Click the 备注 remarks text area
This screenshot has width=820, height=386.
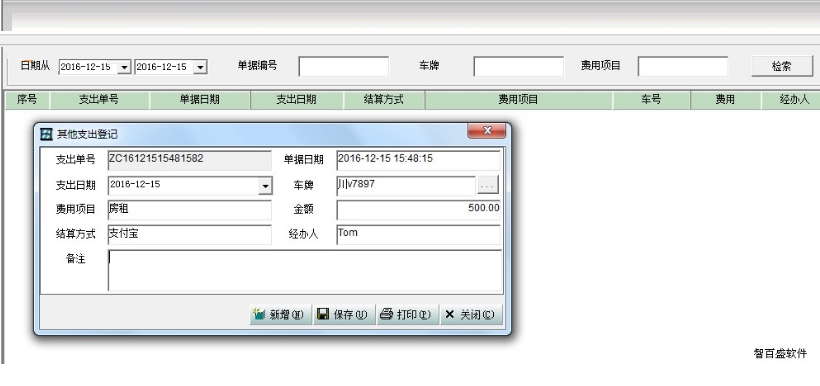click(305, 270)
